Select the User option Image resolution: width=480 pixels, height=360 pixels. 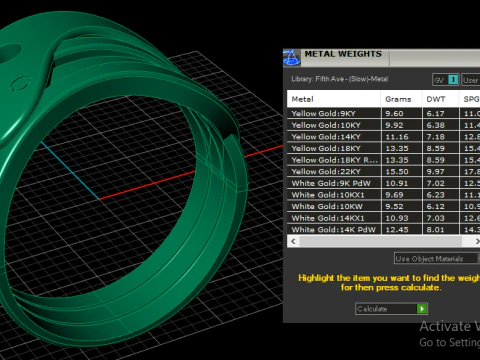[471, 80]
